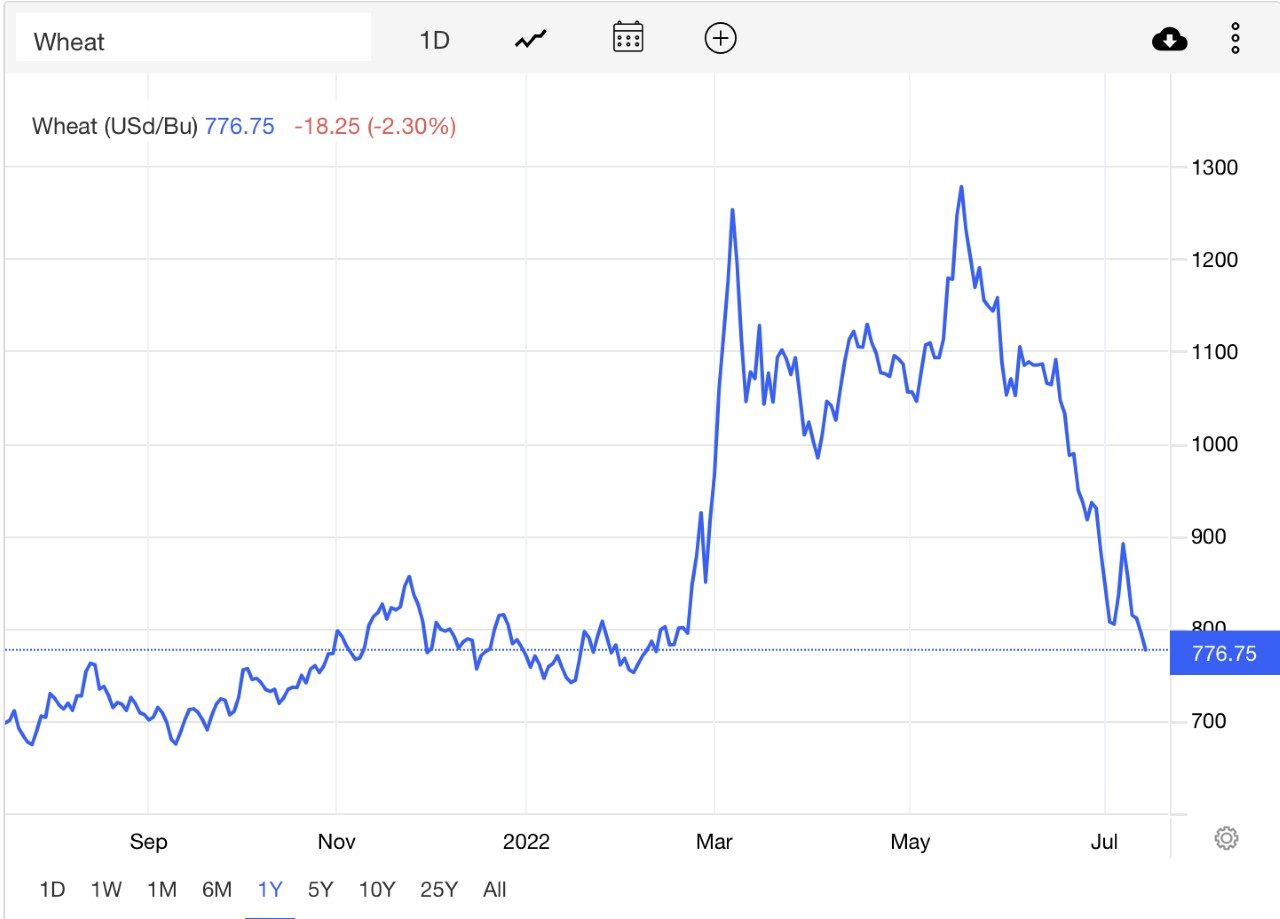Select the 1Y time range tab
Screen dimensions: 1280x919
(x=270, y=889)
